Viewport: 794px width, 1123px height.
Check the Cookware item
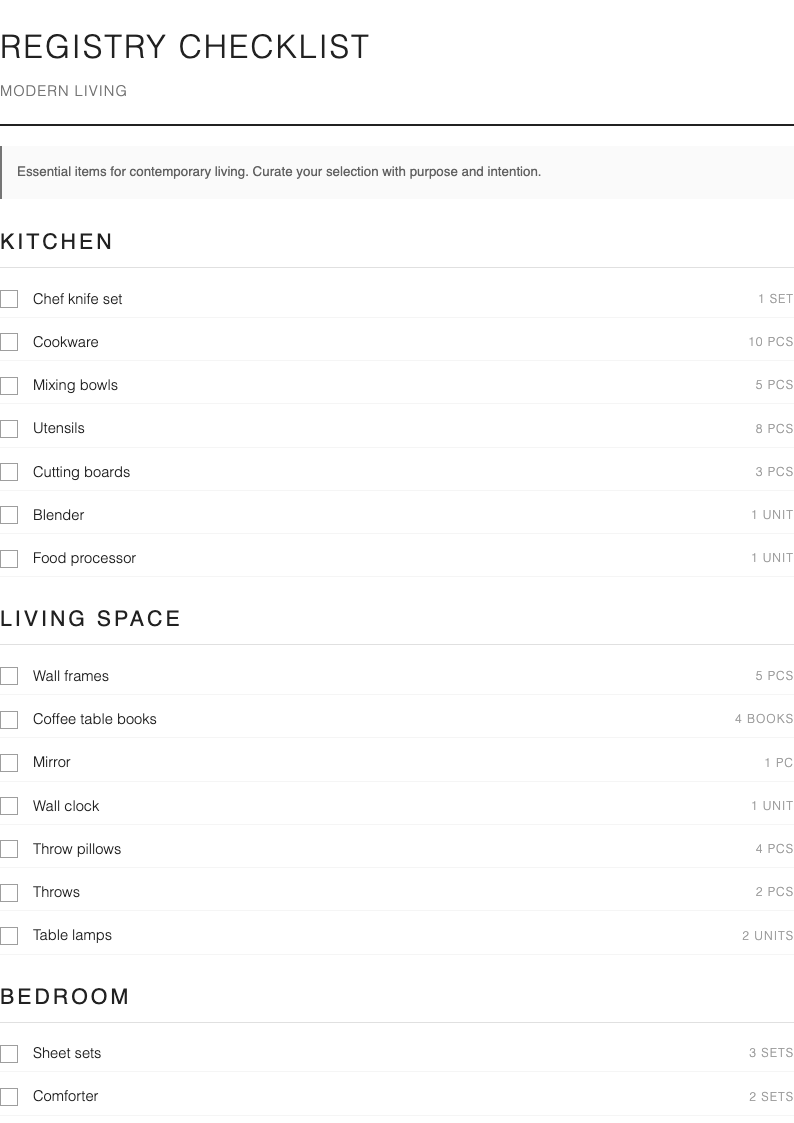click(9, 341)
